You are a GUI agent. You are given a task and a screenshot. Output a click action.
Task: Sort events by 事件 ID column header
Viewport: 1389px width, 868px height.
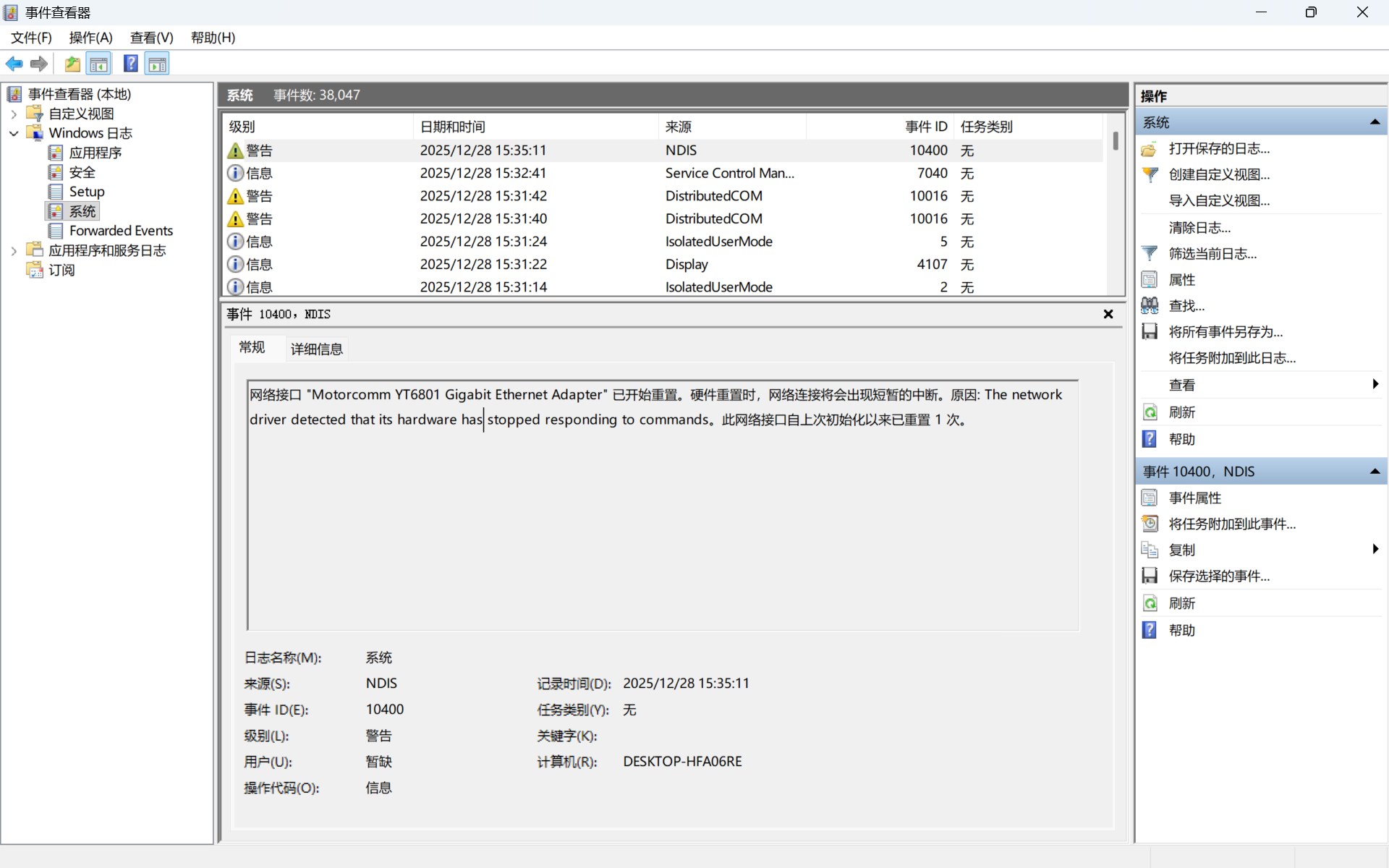point(880,127)
